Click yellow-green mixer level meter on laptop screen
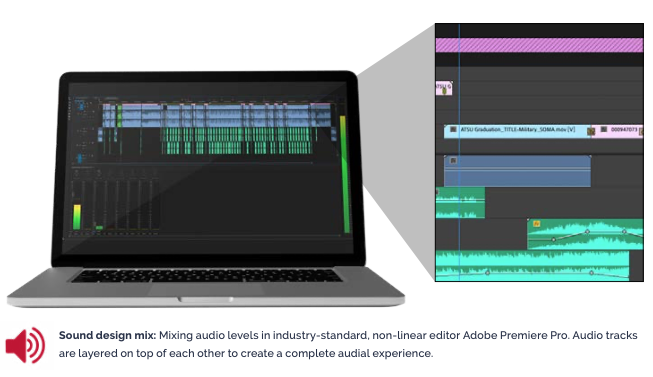This screenshot has height=377, width=653. tap(77, 217)
